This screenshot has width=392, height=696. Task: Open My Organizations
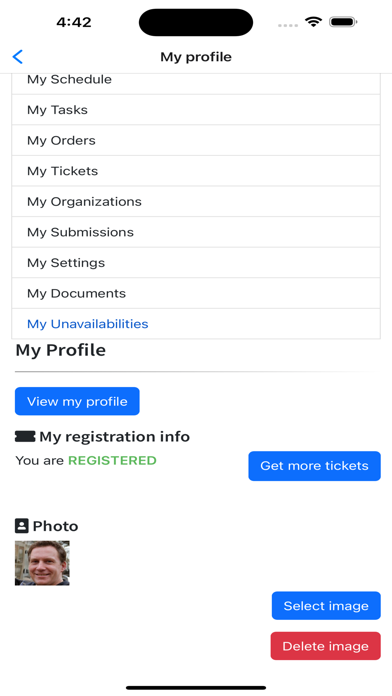pyautogui.click(x=196, y=202)
